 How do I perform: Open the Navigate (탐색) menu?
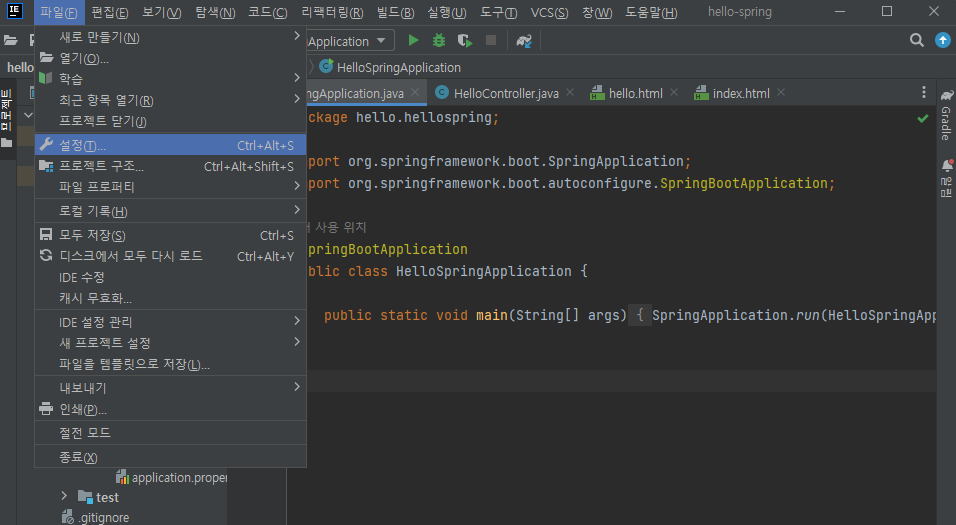(x=215, y=12)
